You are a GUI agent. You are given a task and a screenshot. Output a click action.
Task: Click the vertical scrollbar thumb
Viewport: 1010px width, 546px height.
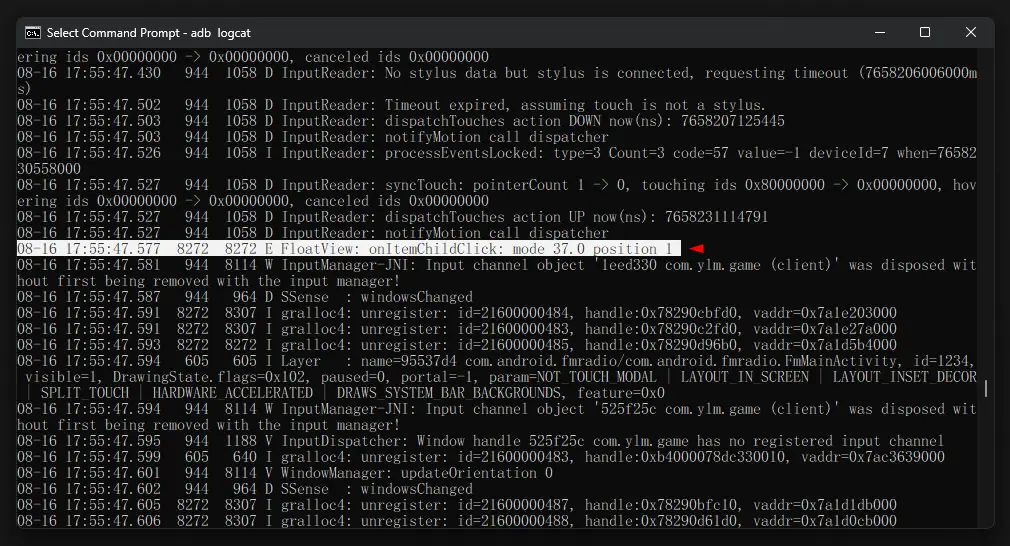(987, 388)
